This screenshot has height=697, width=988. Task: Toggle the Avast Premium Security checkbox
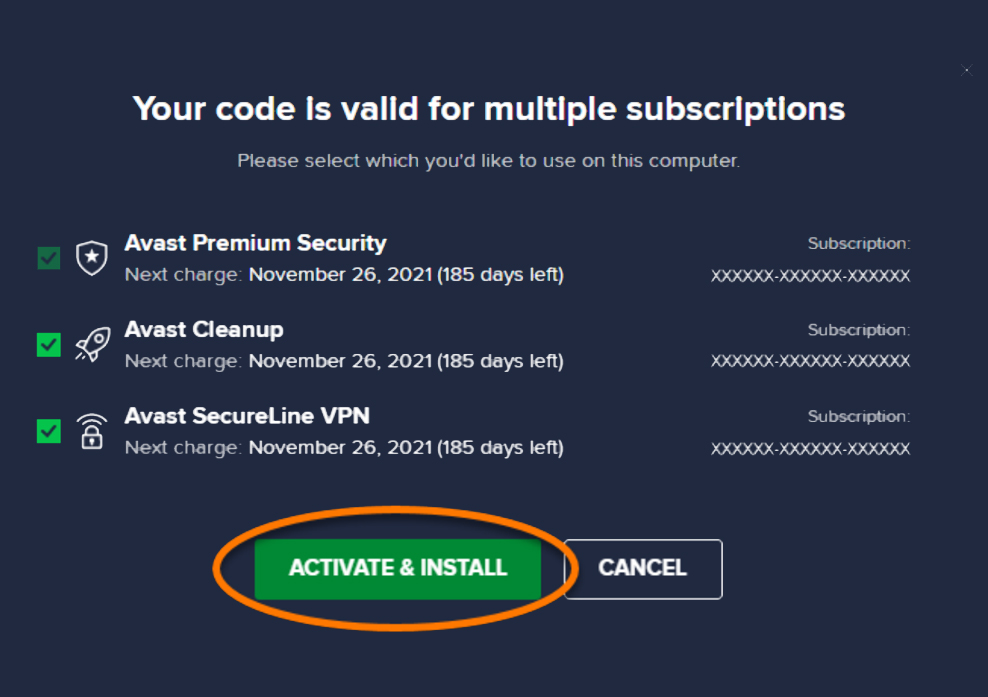(49, 258)
